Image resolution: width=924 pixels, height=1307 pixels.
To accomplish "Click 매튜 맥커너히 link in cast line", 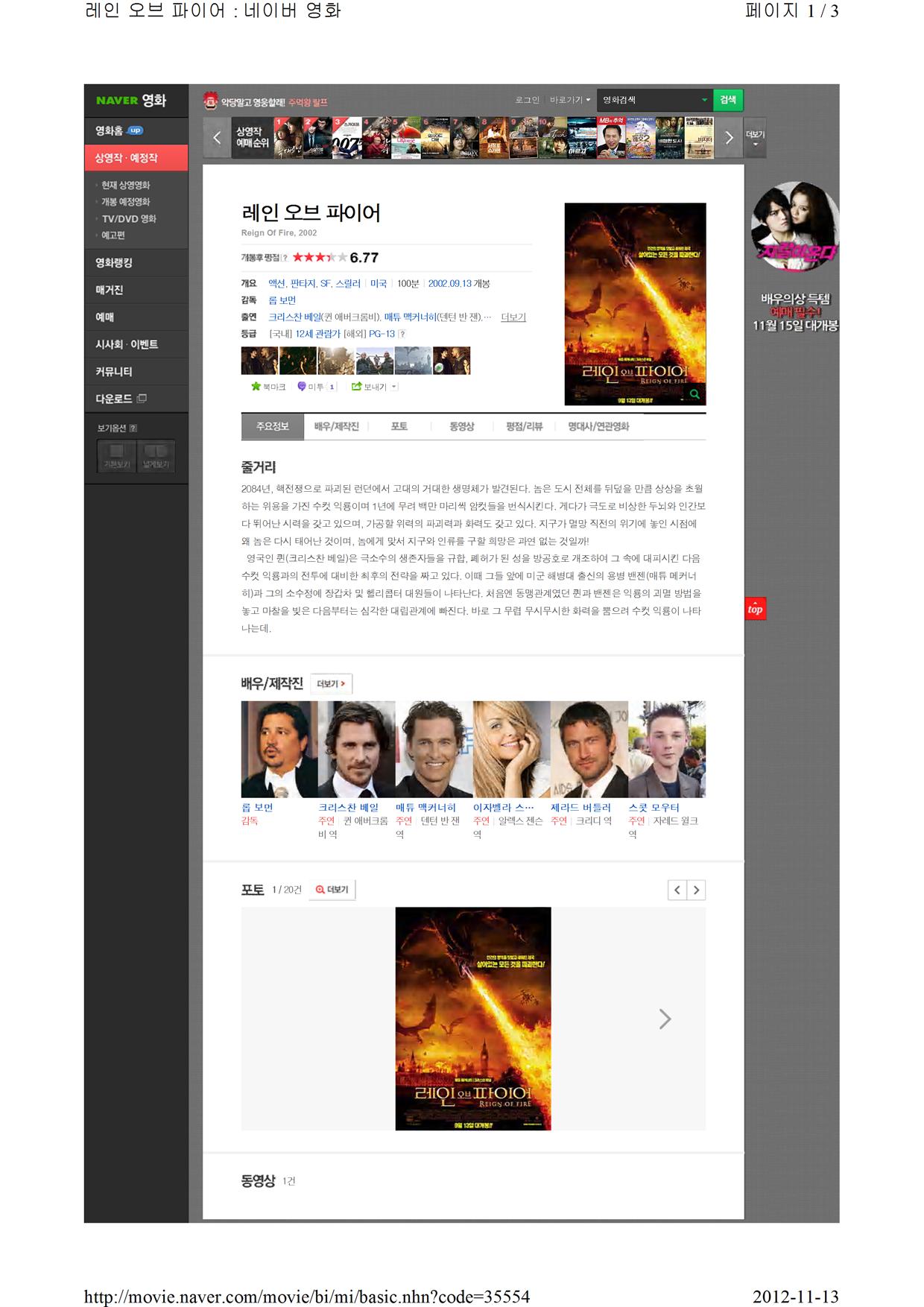I will pyautogui.click(x=410, y=317).
